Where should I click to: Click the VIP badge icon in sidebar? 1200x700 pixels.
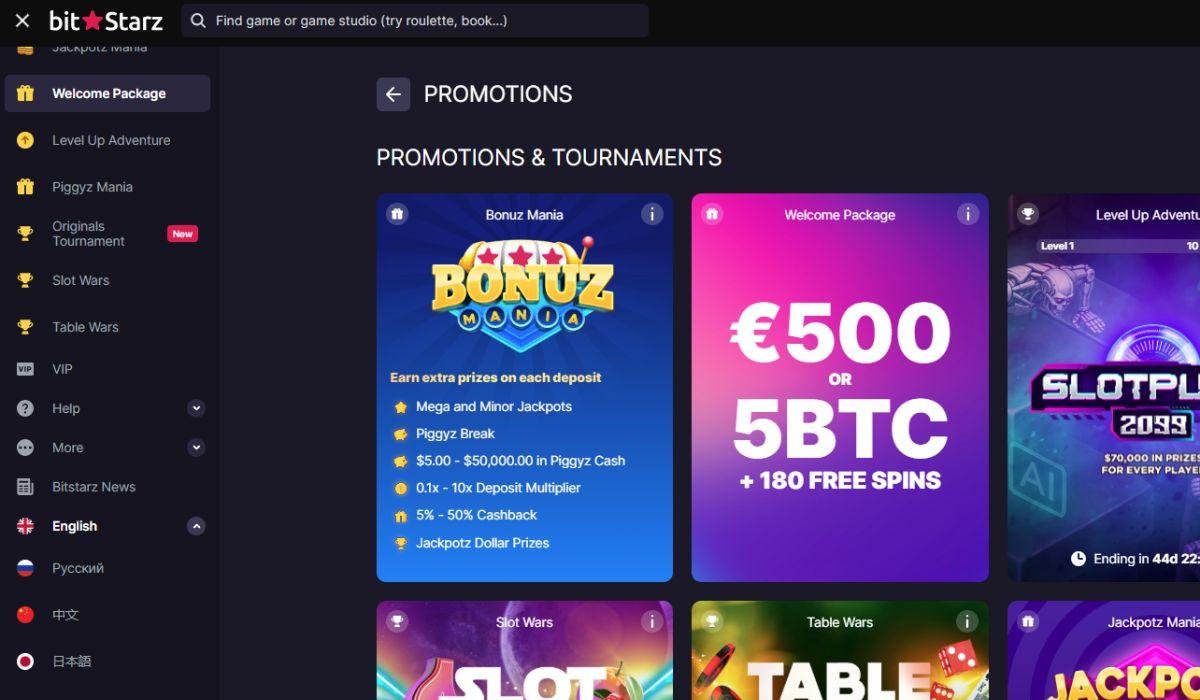click(x=26, y=369)
